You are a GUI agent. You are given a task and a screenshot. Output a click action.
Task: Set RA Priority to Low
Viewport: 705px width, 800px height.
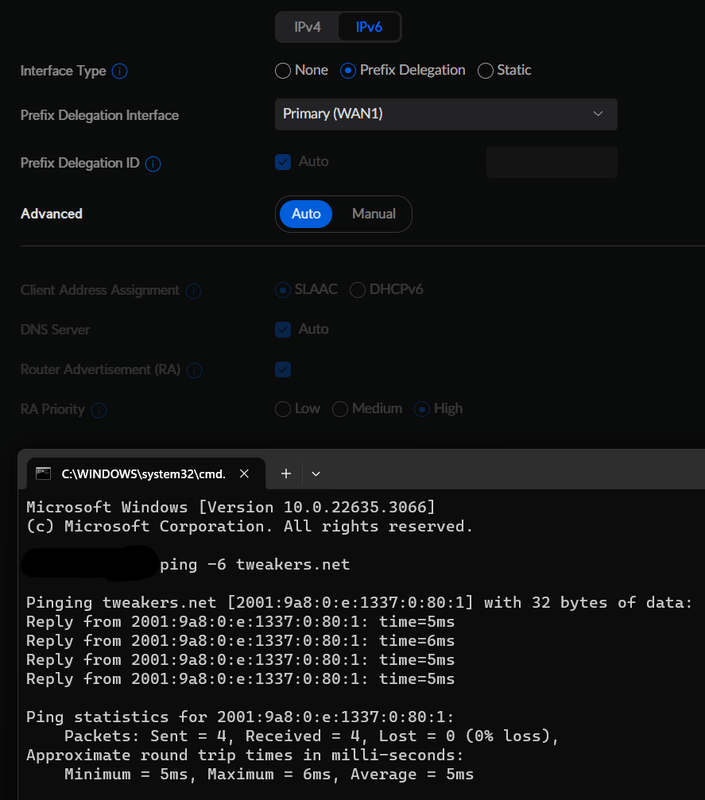283,409
